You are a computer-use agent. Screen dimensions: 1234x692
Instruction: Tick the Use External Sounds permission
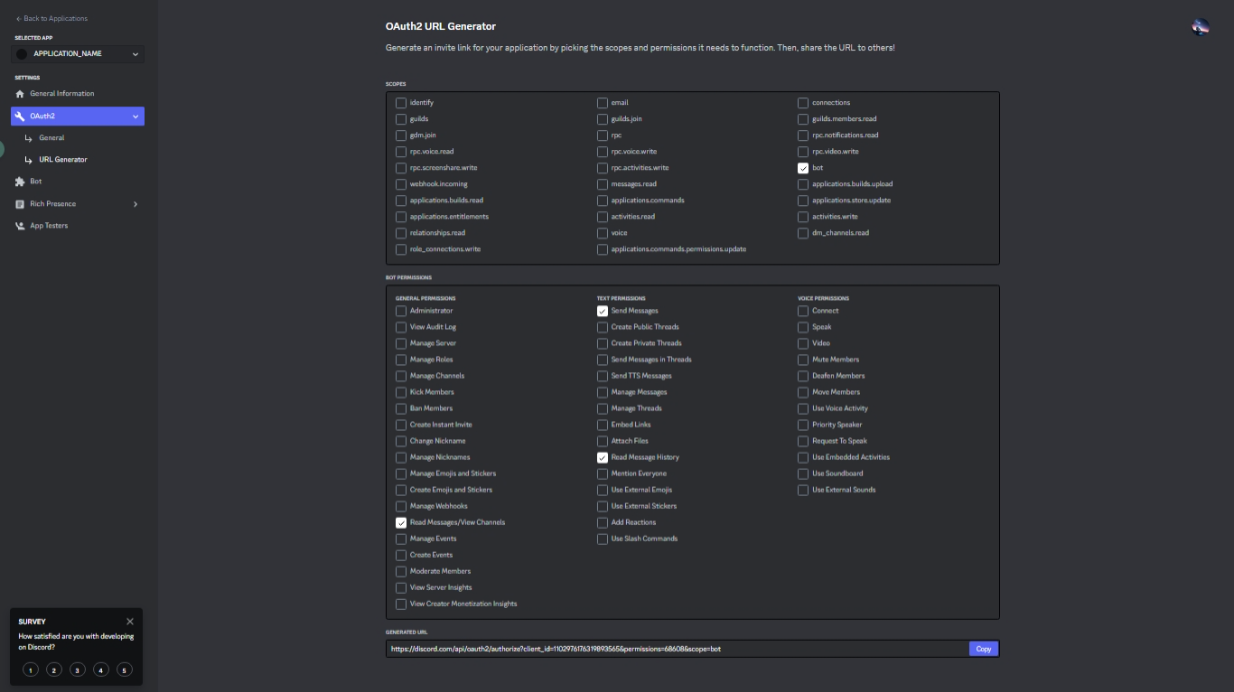(x=803, y=490)
